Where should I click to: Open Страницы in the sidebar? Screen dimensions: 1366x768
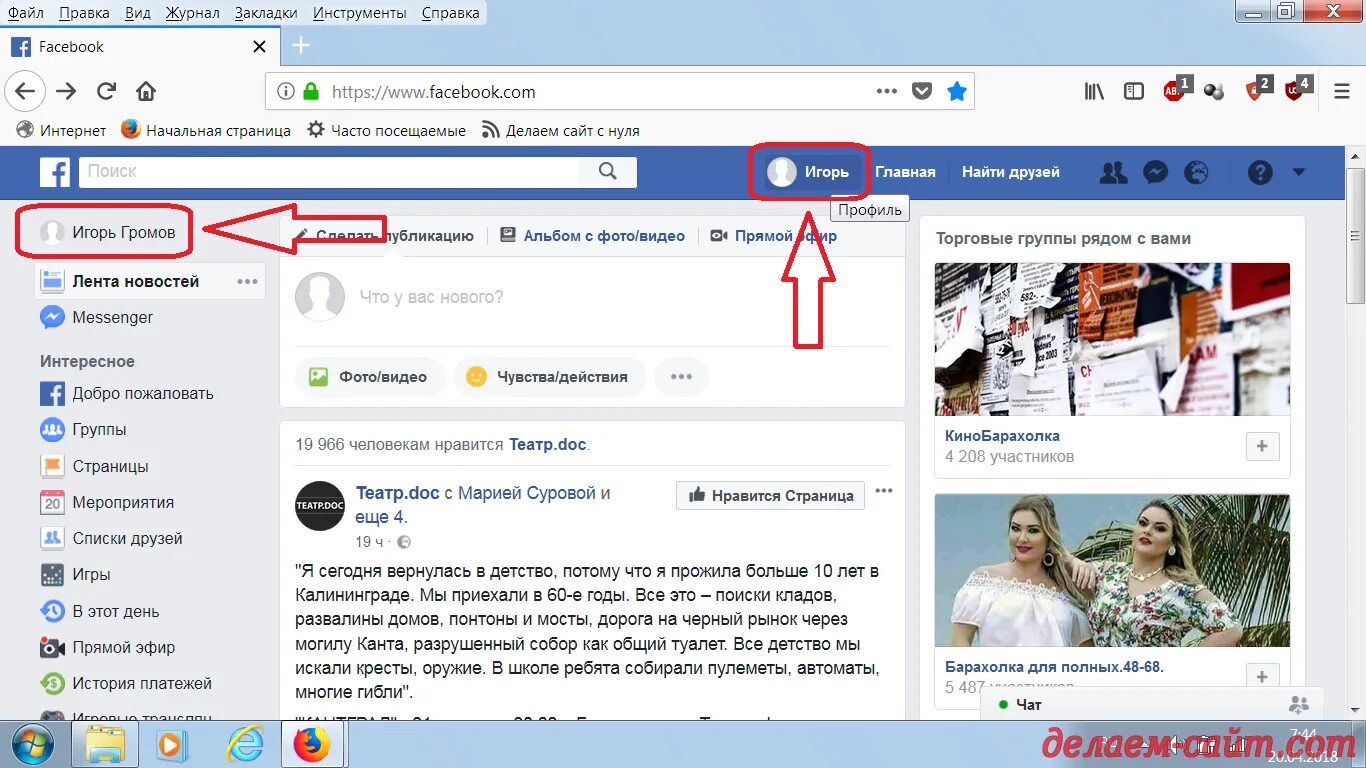tap(94, 467)
